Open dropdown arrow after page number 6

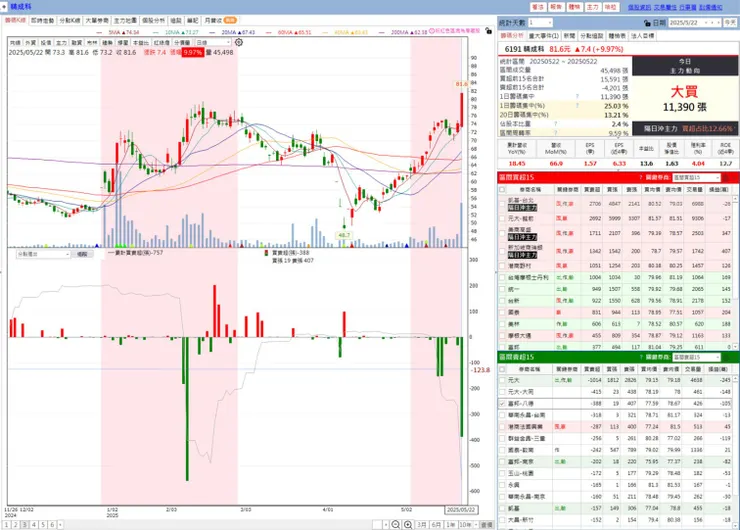click(60, 524)
